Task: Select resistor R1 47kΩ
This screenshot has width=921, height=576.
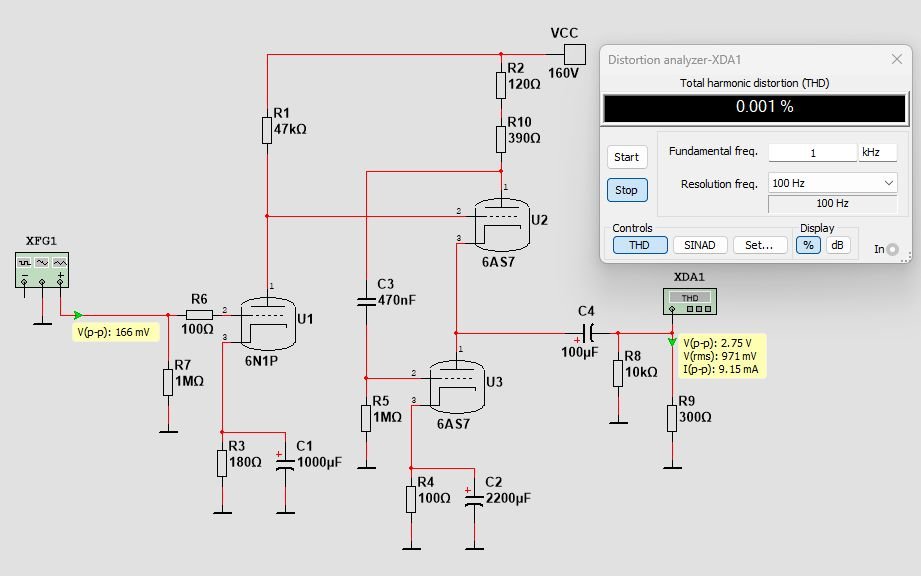Action: coord(267,130)
